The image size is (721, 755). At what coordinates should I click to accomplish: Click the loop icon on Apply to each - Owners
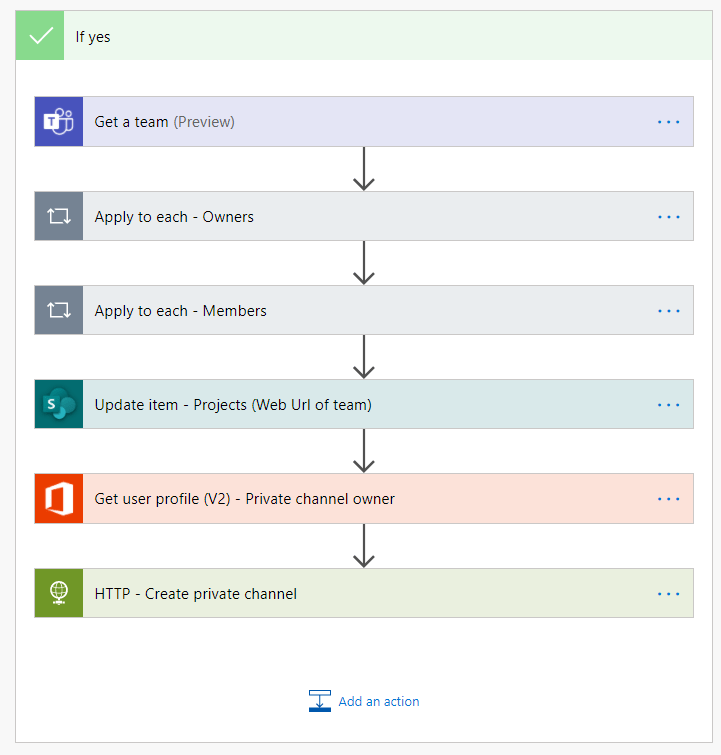(59, 216)
